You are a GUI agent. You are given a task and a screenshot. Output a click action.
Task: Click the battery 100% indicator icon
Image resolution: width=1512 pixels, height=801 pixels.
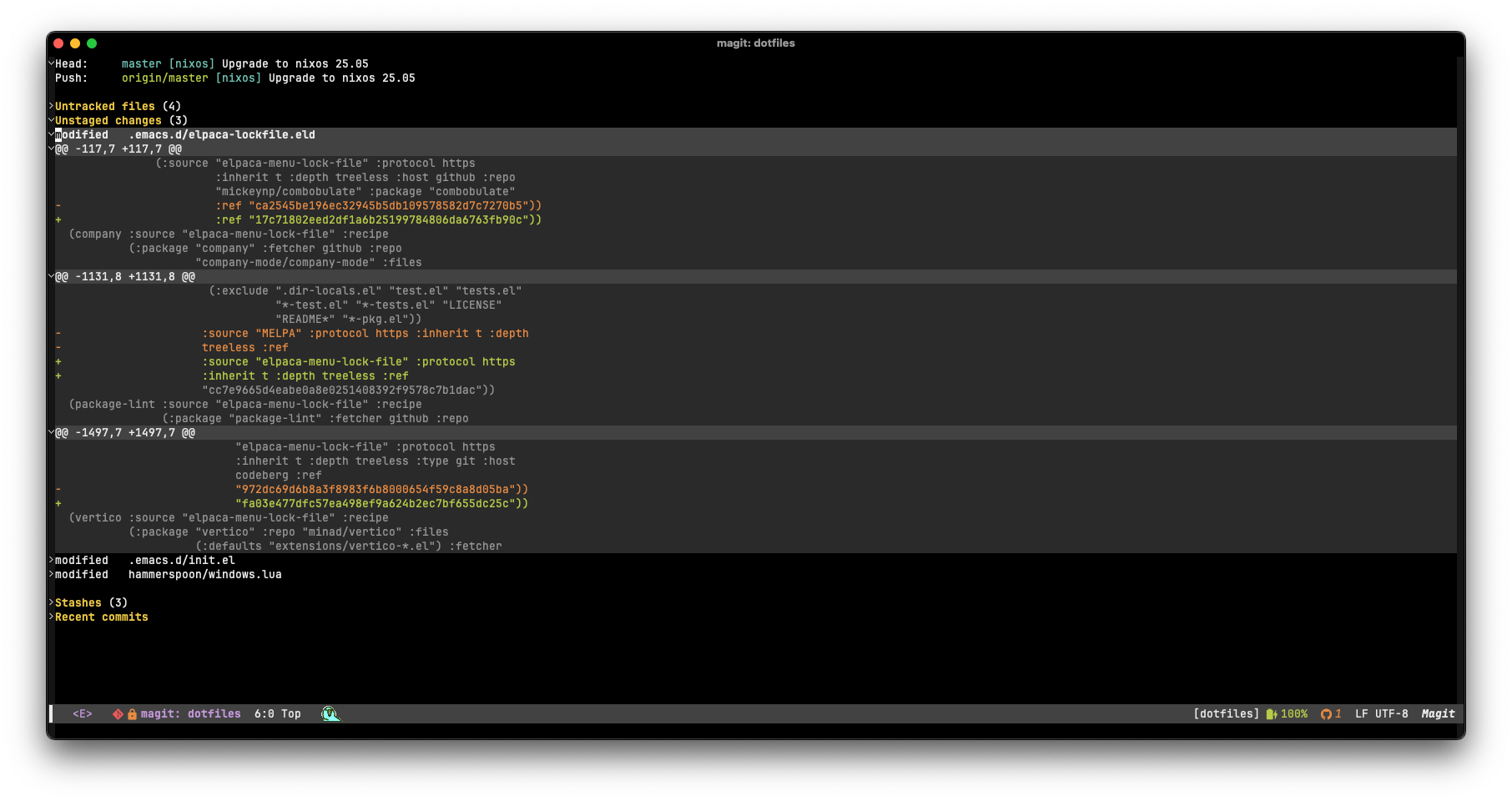(x=1272, y=714)
